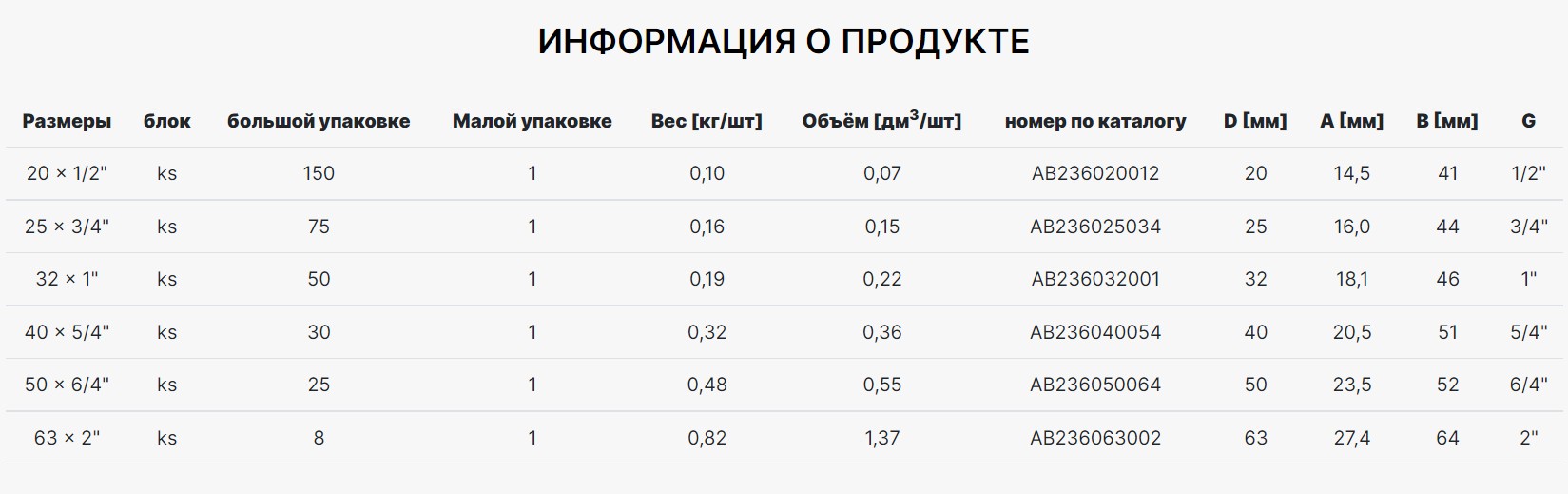Select the Малой упаковке column header
Viewport: 1568px width, 494px height.
(532, 121)
